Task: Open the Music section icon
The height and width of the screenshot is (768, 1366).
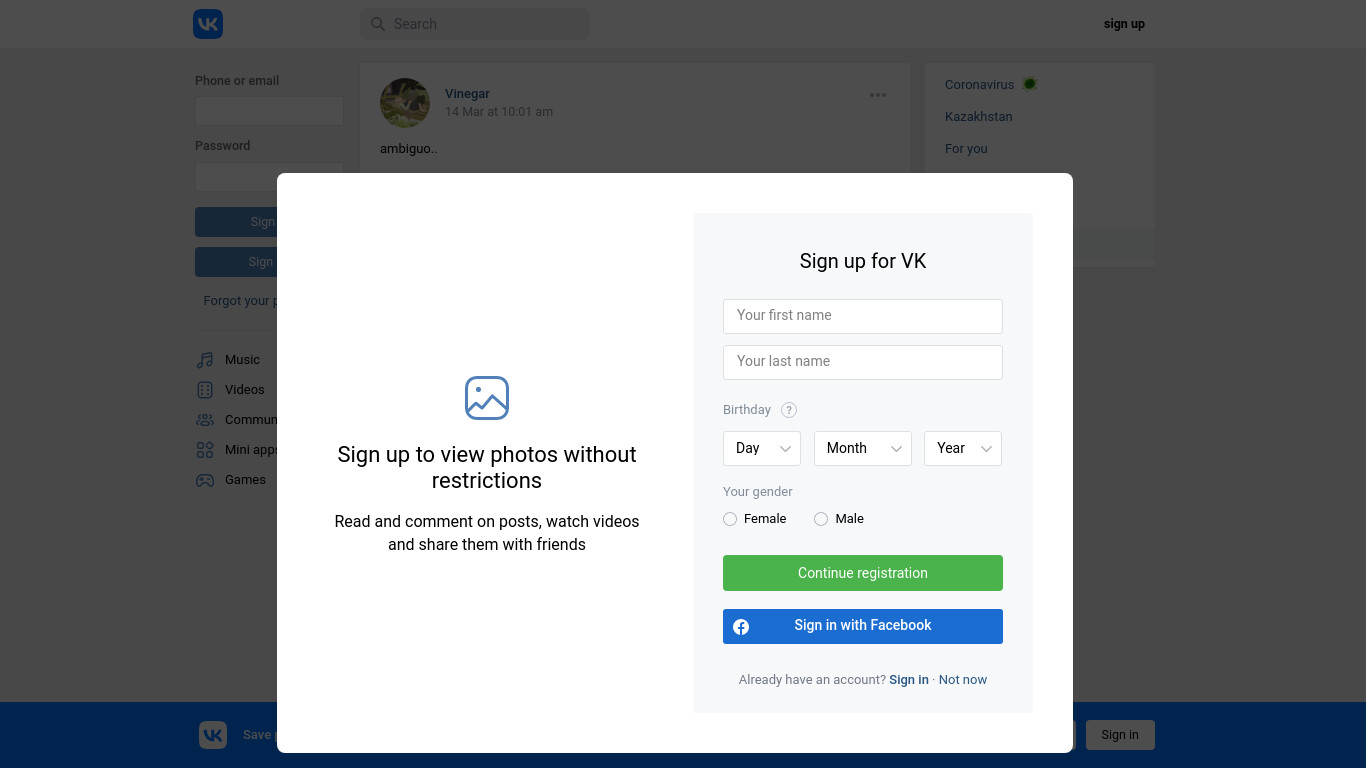Action: [x=205, y=360]
